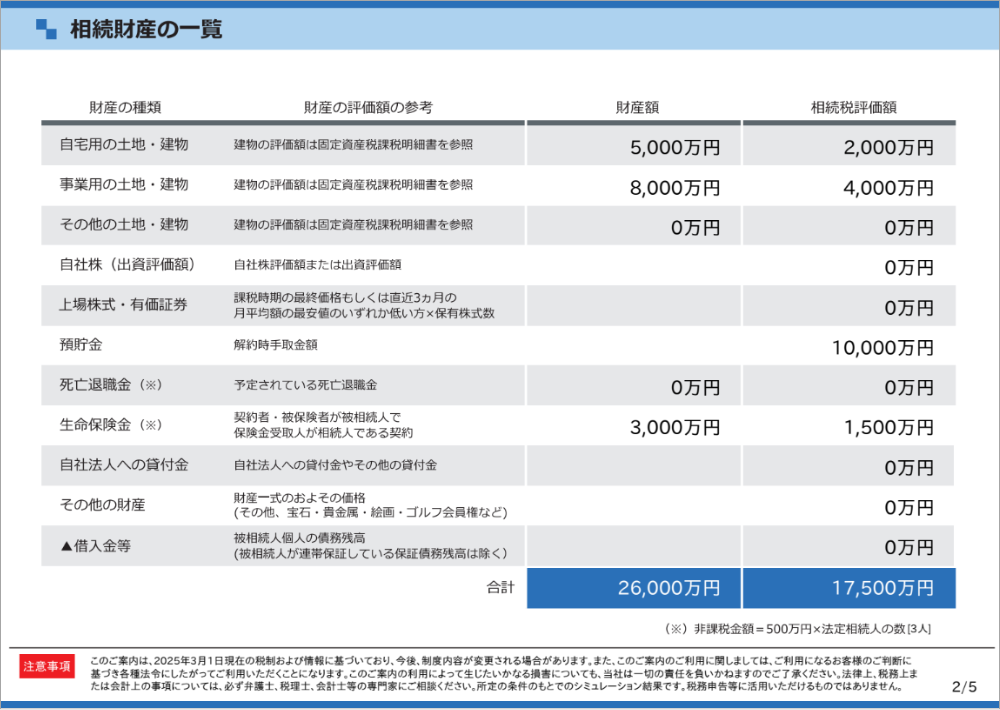The height and width of the screenshot is (710, 1000).
Task: Click the 財産の種類 column header
Action: coord(125,107)
